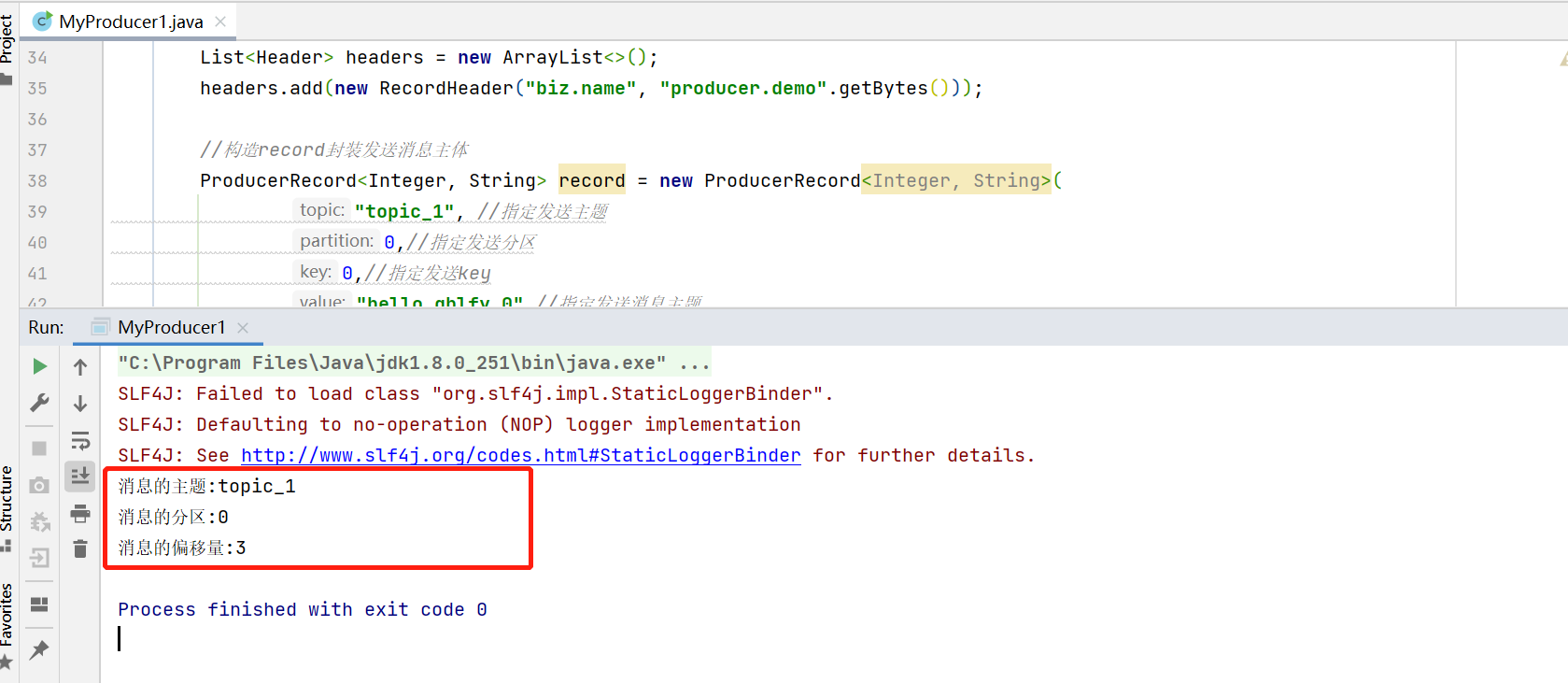This screenshot has width=1568, height=683.
Task: Click the '消息的主题:topic_1' output line
Action: [206, 486]
